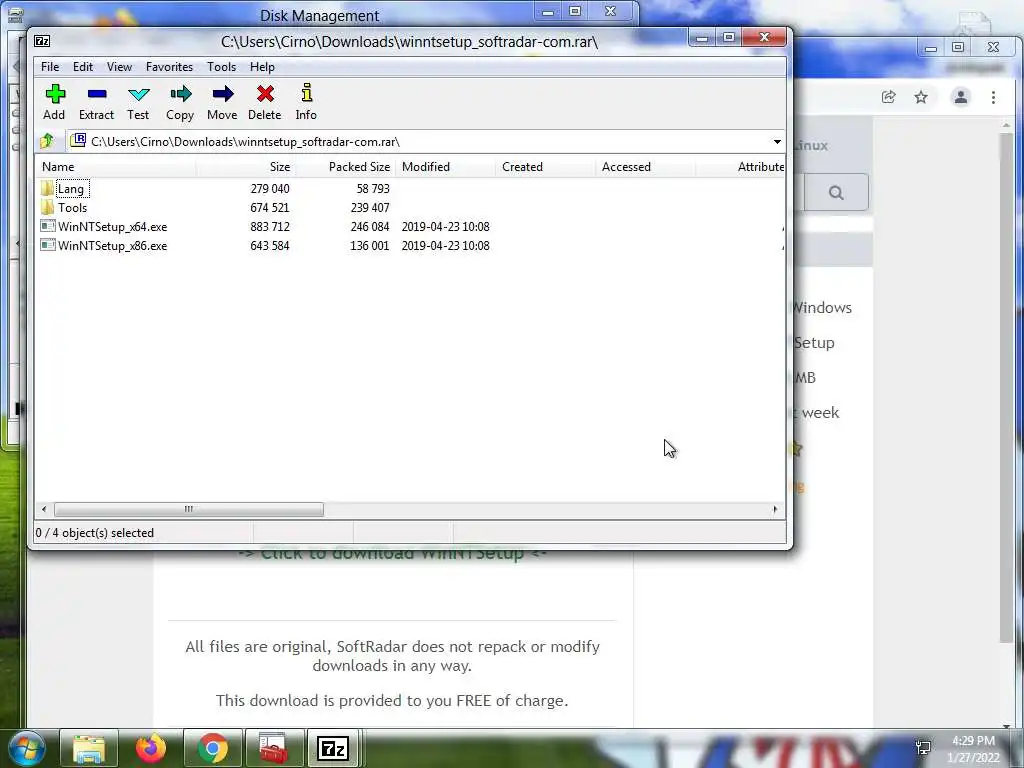The image size is (1024, 768).
Task: Click the horizontal scrollbar thumb in 7-Zip
Action: 189,509
